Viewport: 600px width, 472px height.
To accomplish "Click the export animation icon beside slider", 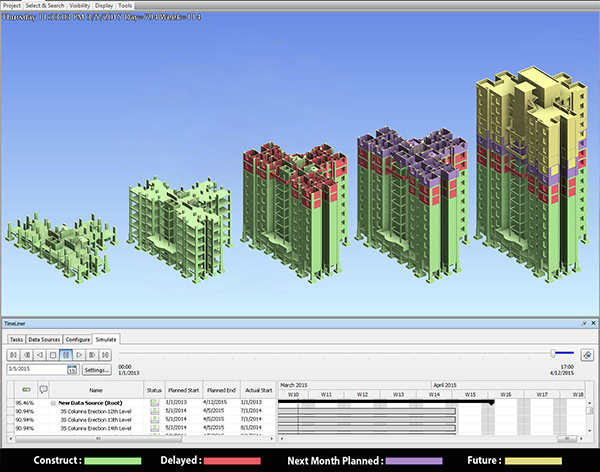I will click(x=587, y=354).
